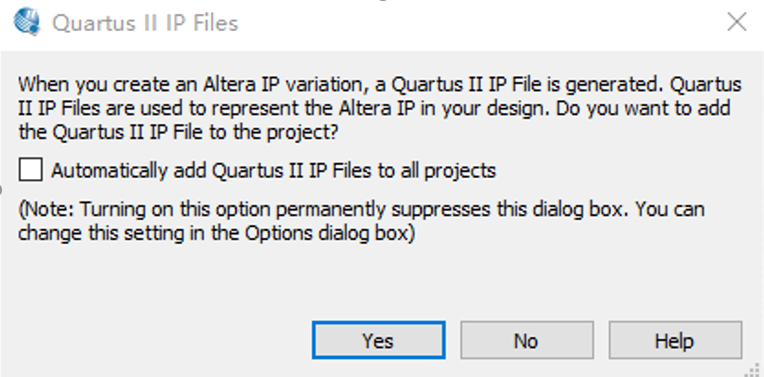The height and width of the screenshot is (377, 764).
Task: Dismiss dialog using the X icon
Action: (x=737, y=22)
